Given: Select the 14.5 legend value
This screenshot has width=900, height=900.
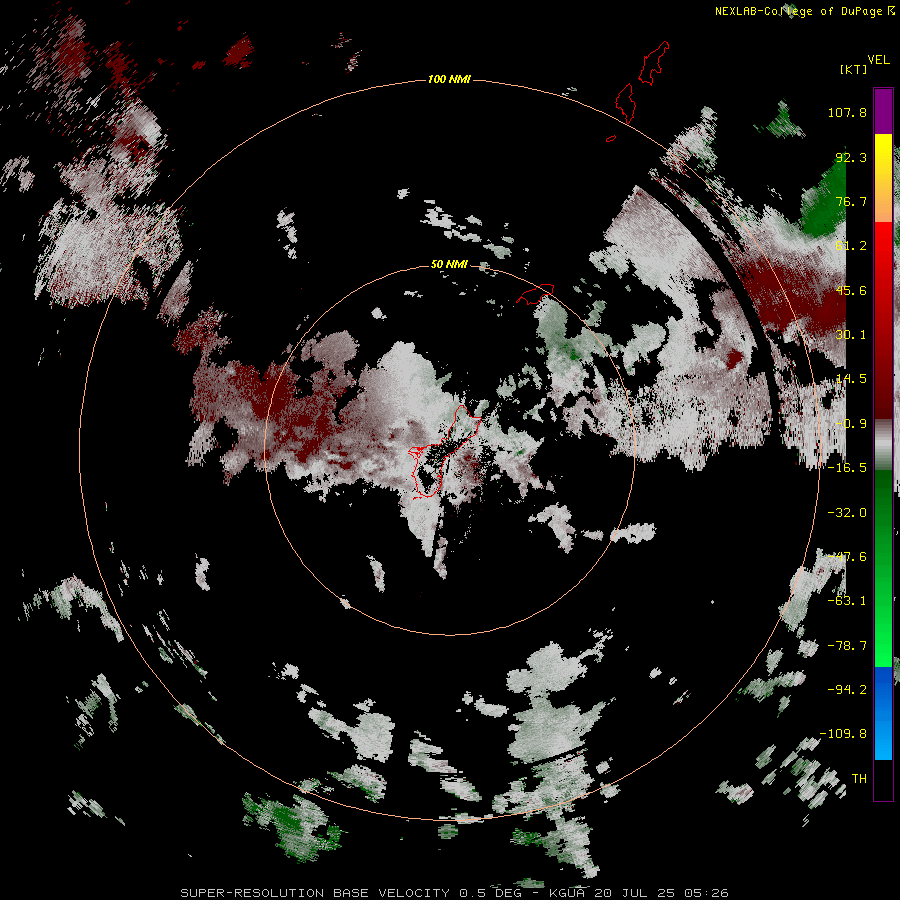Looking at the screenshot, I should tap(851, 379).
